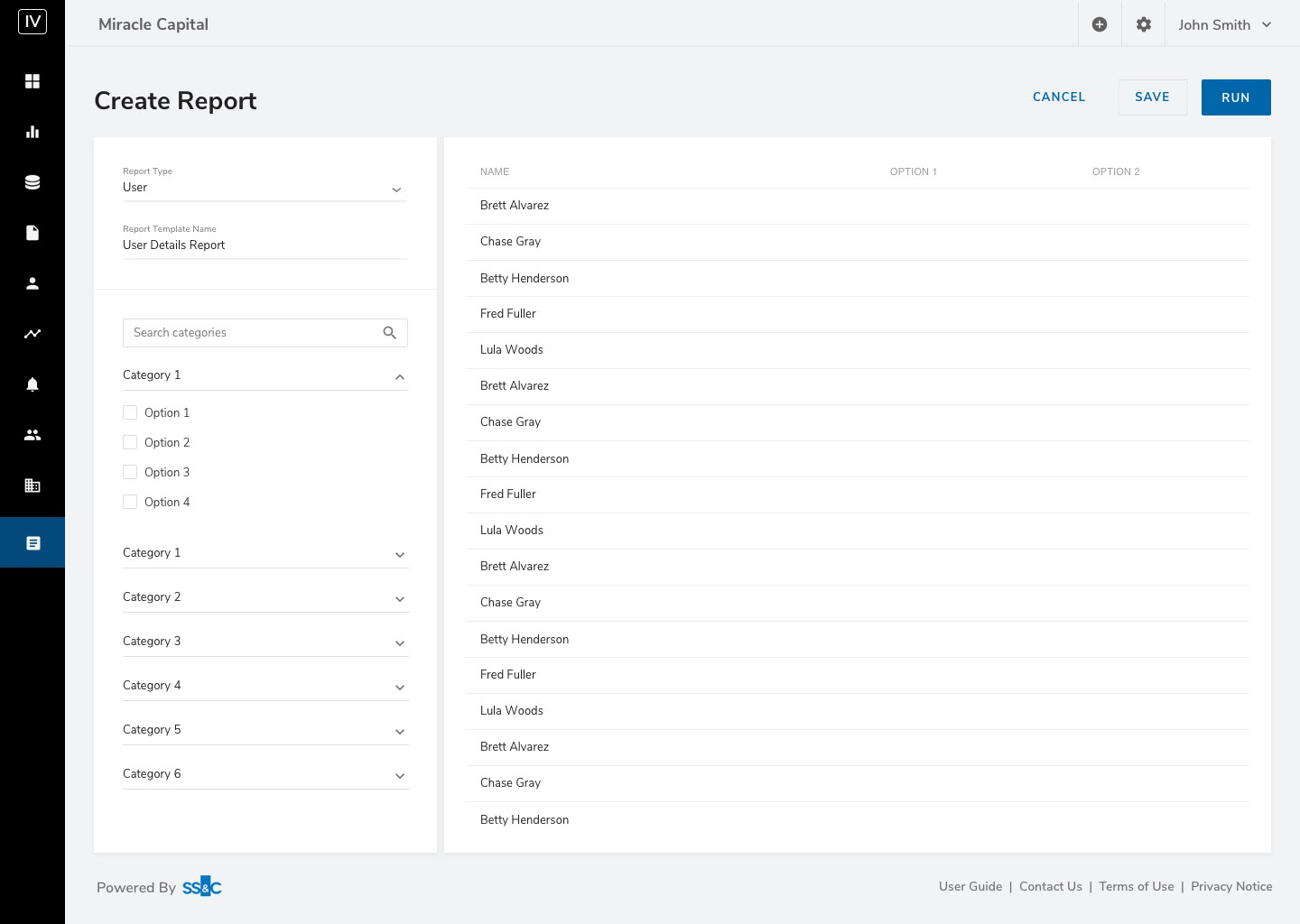
Task: Open the Report Type dropdown
Action: pos(265,188)
